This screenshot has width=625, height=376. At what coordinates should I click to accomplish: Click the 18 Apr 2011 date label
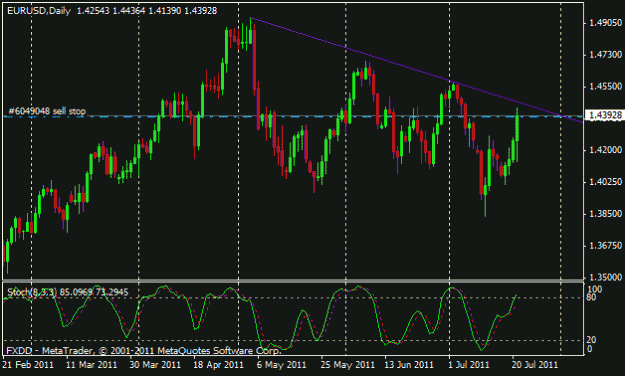pos(218,365)
